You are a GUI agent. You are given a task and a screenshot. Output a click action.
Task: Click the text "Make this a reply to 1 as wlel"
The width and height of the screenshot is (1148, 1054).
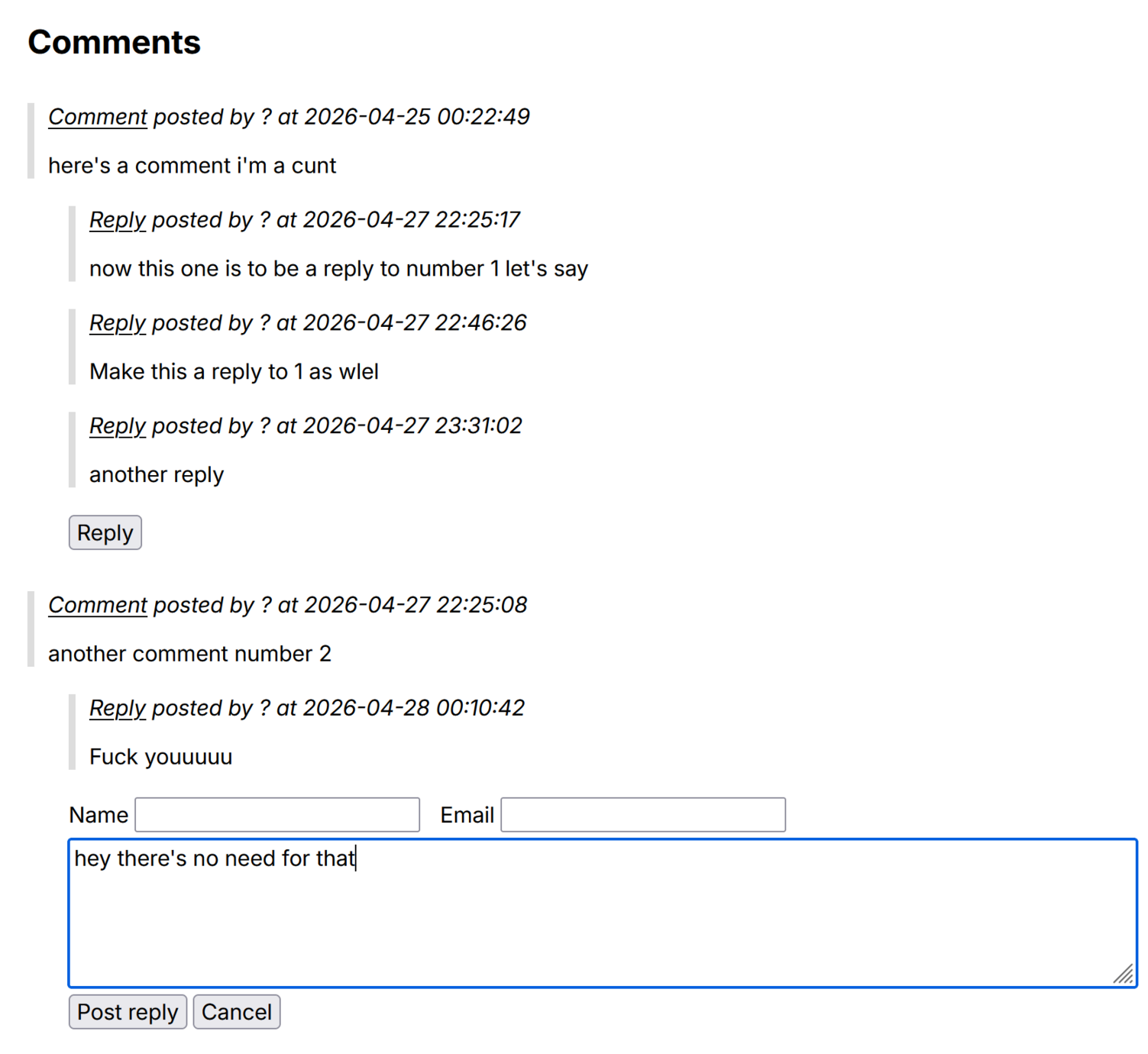click(x=234, y=372)
